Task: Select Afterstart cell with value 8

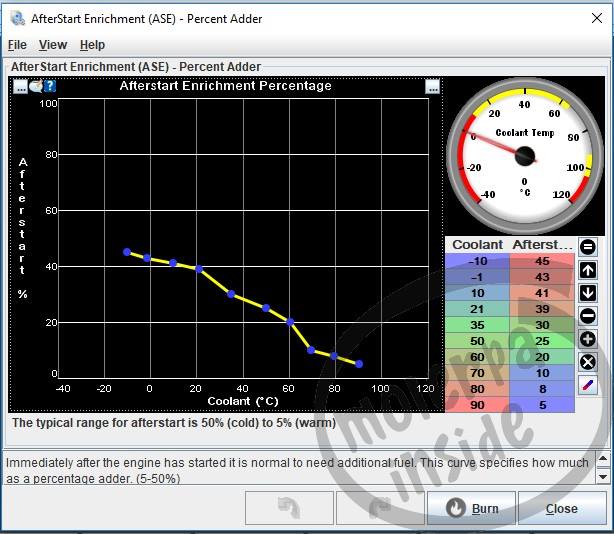Action: [x=542, y=389]
